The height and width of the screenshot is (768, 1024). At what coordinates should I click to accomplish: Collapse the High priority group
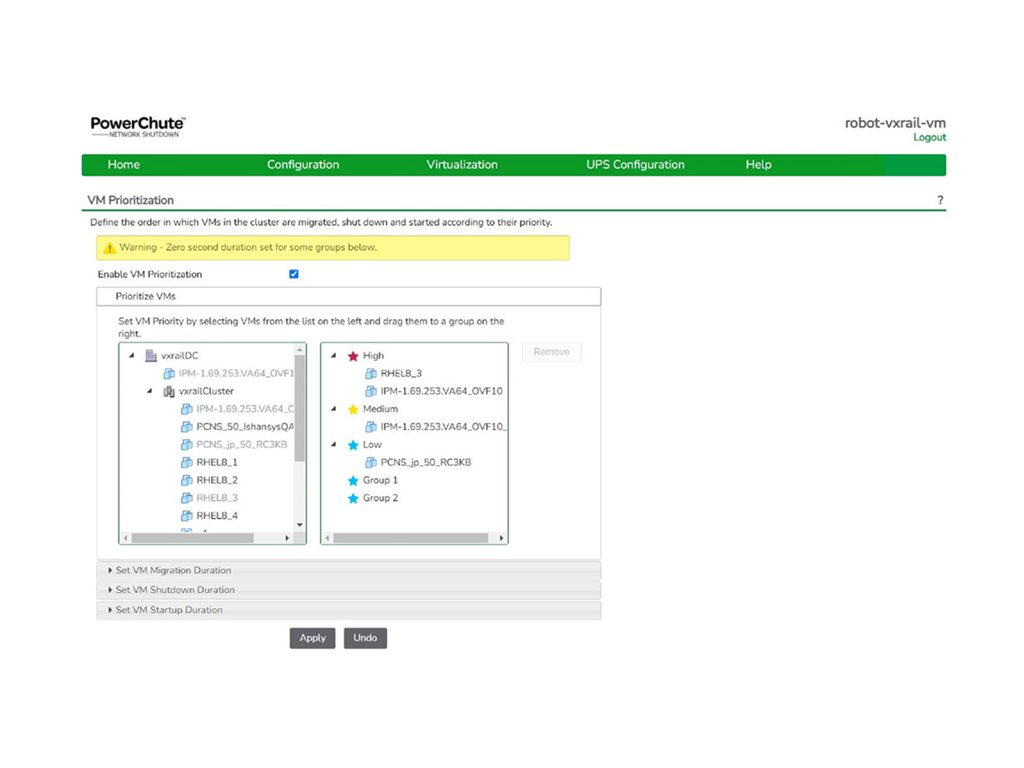(334, 356)
